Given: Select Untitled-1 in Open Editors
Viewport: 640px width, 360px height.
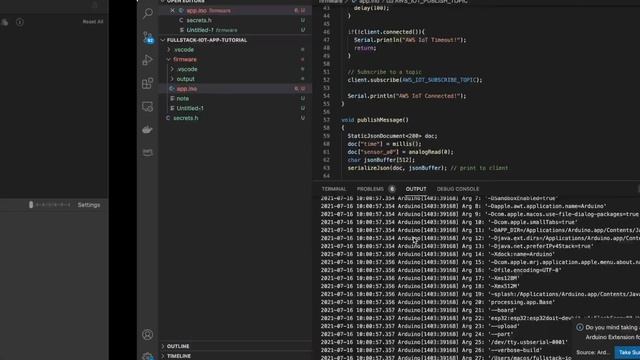Looking at the screenshot, I should coord(200,30).
